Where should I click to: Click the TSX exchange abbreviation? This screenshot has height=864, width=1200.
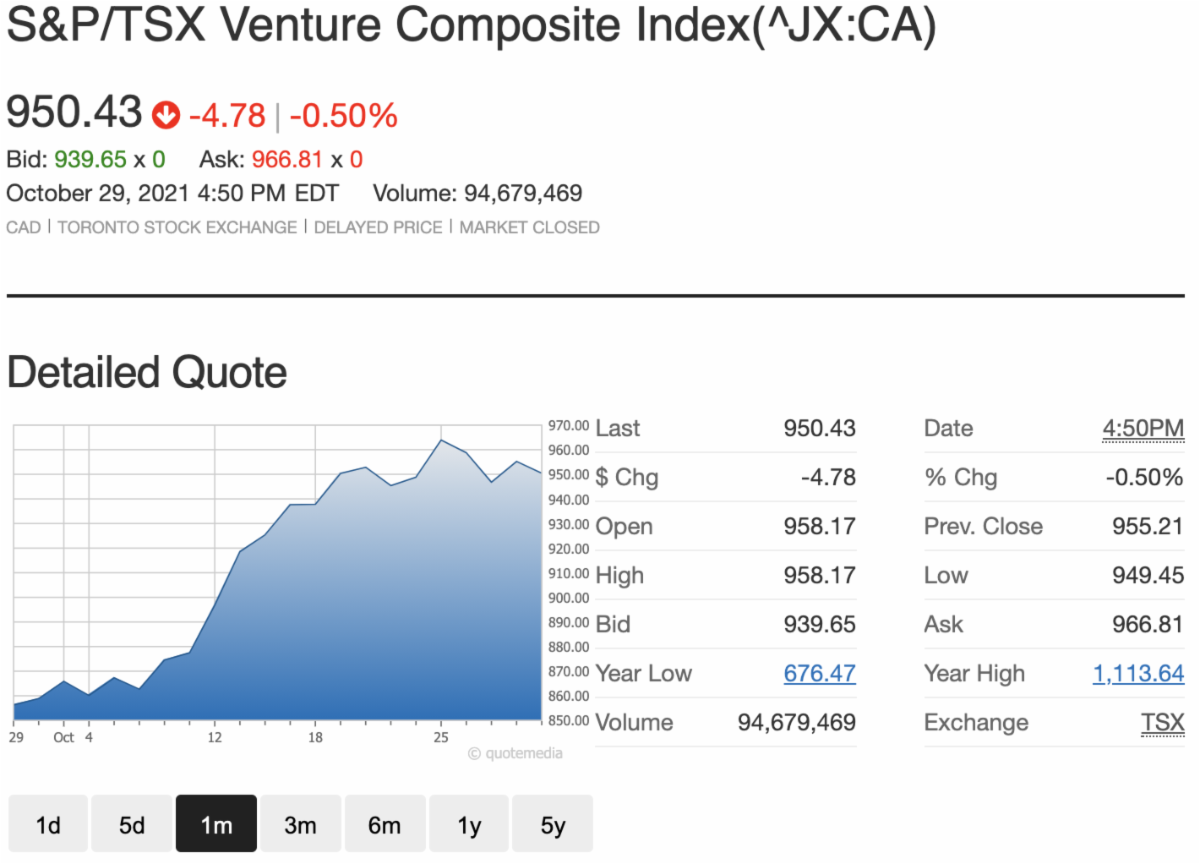pos(1162,722)
